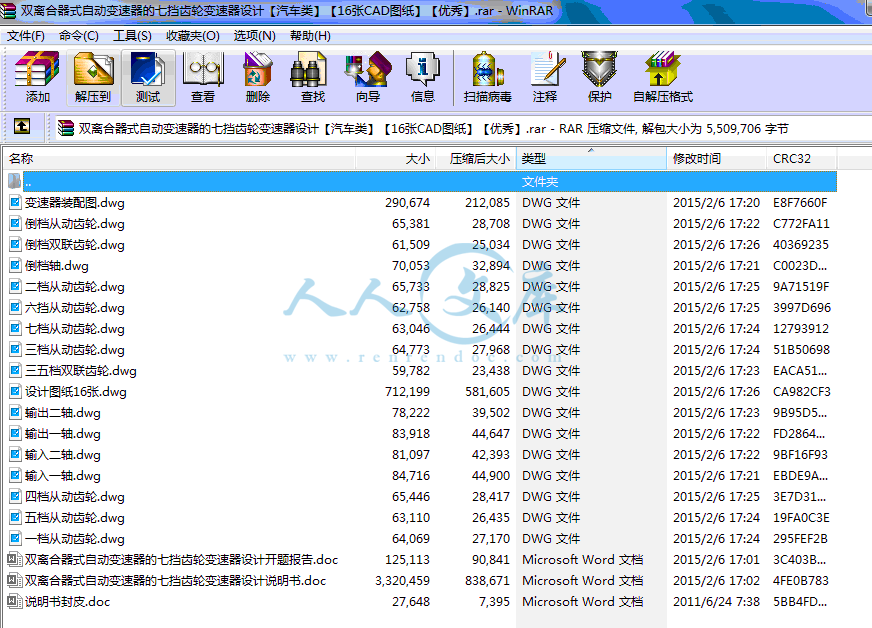This screenshot has height=628, width=872.
Task: Click the file icon of 输入一轴.dwg
Action: tap(15, 475)
